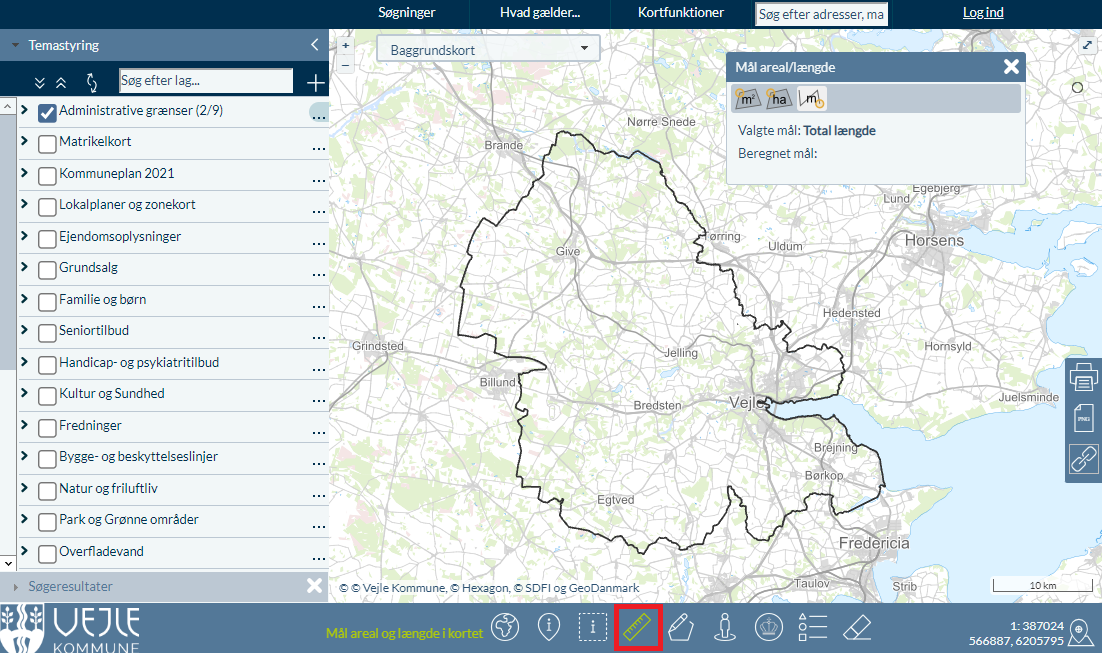This screenshot has height=653, width=1102.
Task: Click the Log ind link
Action: (983, 12)
